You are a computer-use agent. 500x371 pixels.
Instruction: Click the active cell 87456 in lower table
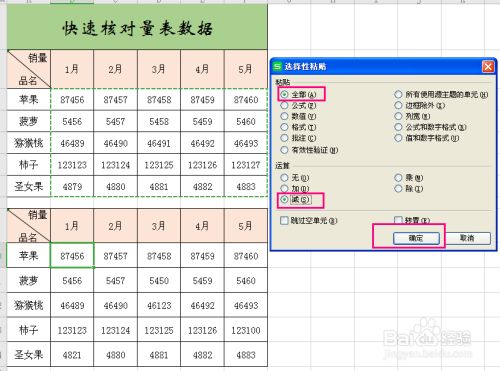tap(72, 255)
